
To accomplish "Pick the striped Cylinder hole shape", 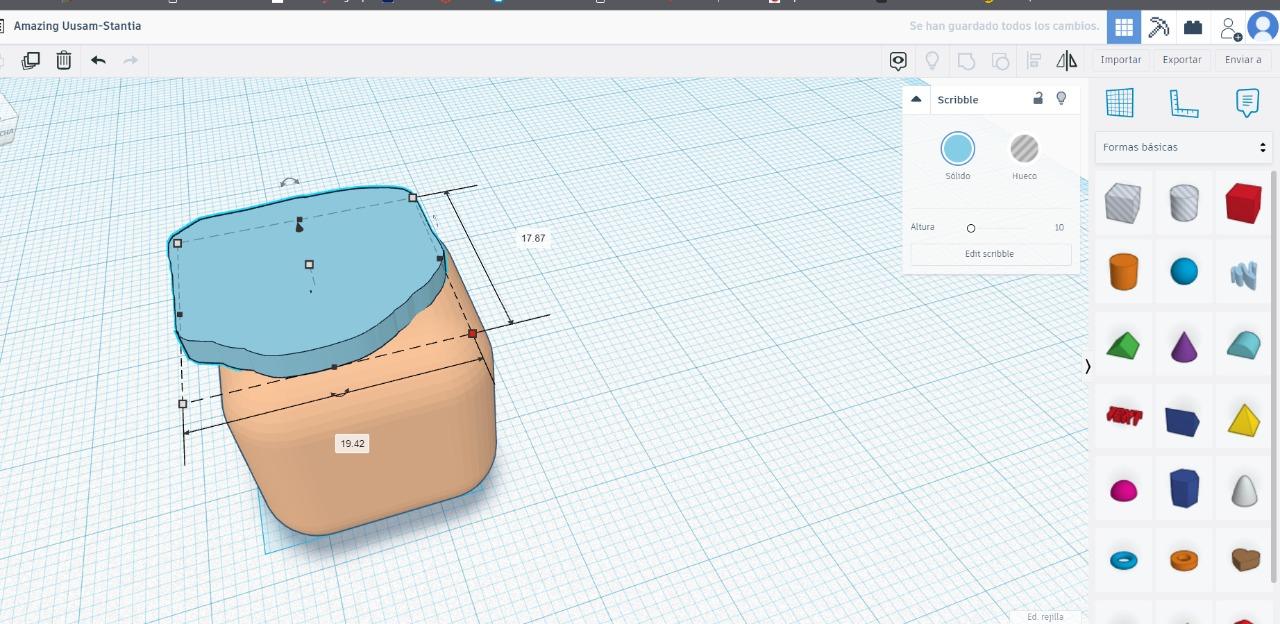I will click(x=1184, y=203).
